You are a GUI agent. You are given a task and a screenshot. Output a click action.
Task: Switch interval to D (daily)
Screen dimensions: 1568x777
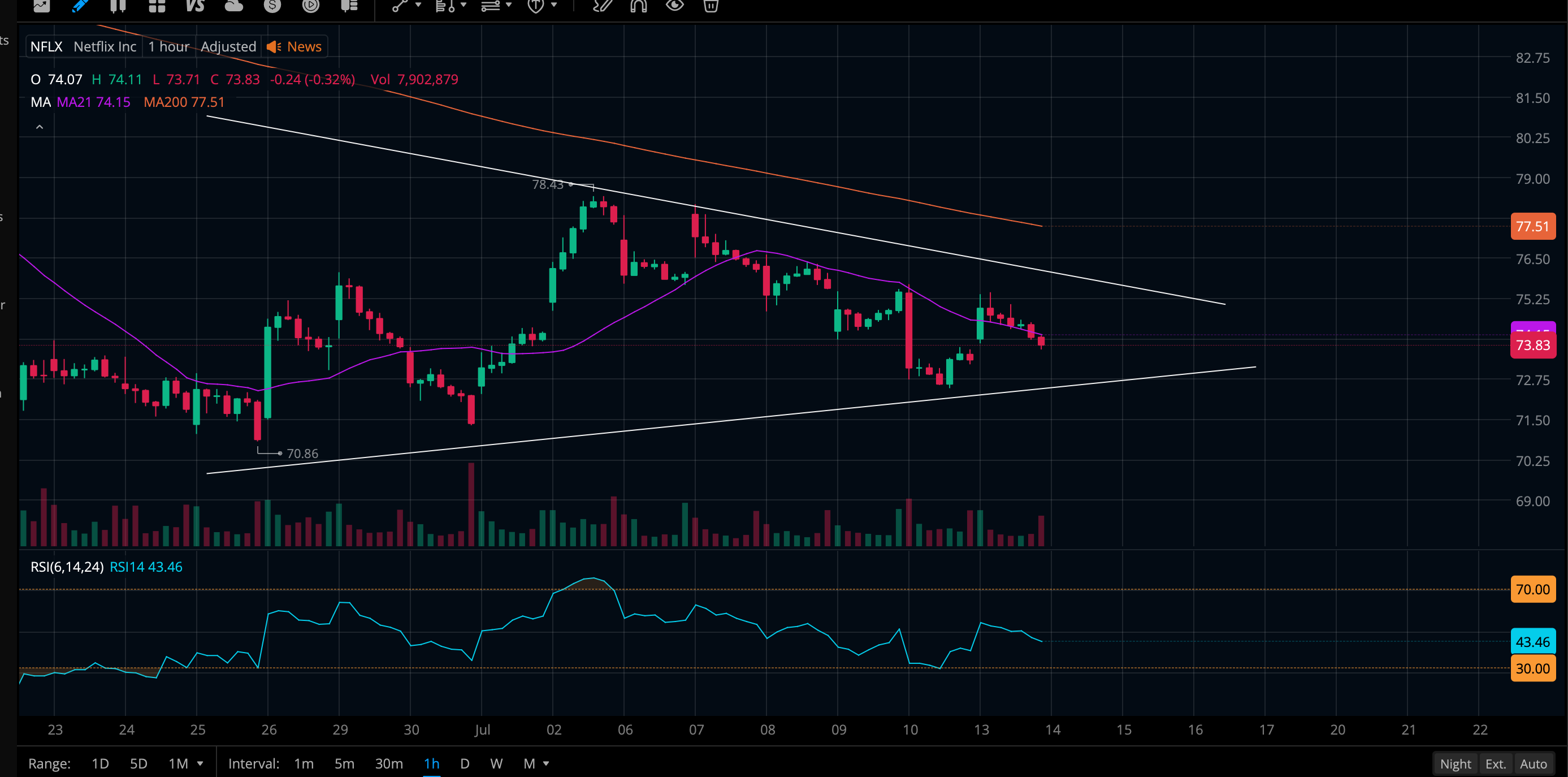pos(465,763)
